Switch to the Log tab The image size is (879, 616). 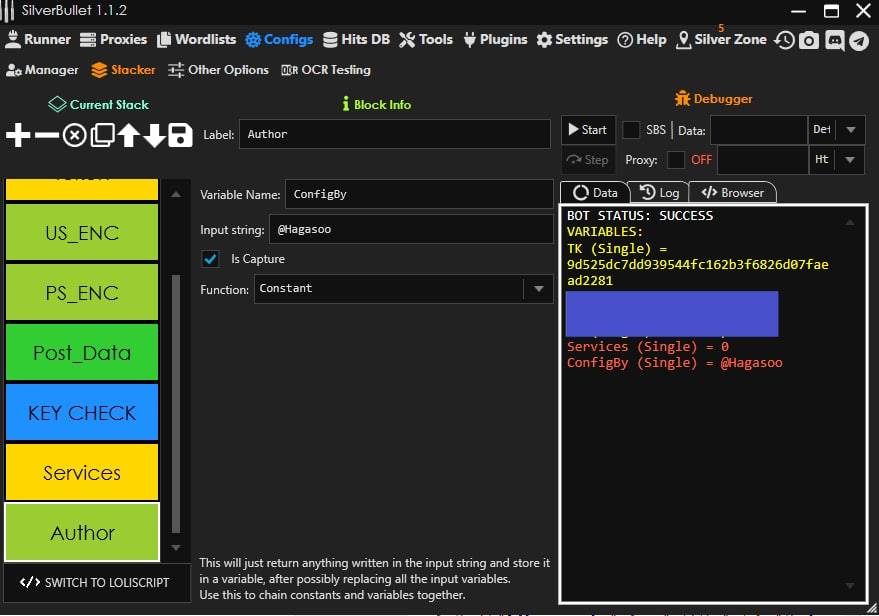[659, 192]
